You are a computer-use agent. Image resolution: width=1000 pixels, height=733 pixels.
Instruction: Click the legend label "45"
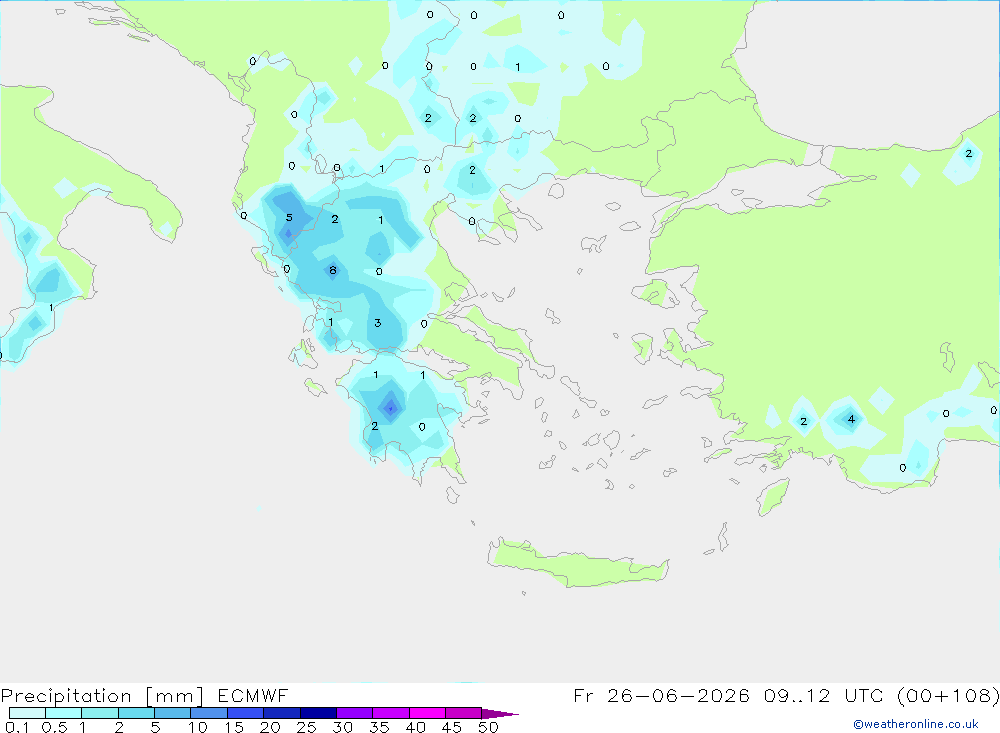tap(452, 727)
